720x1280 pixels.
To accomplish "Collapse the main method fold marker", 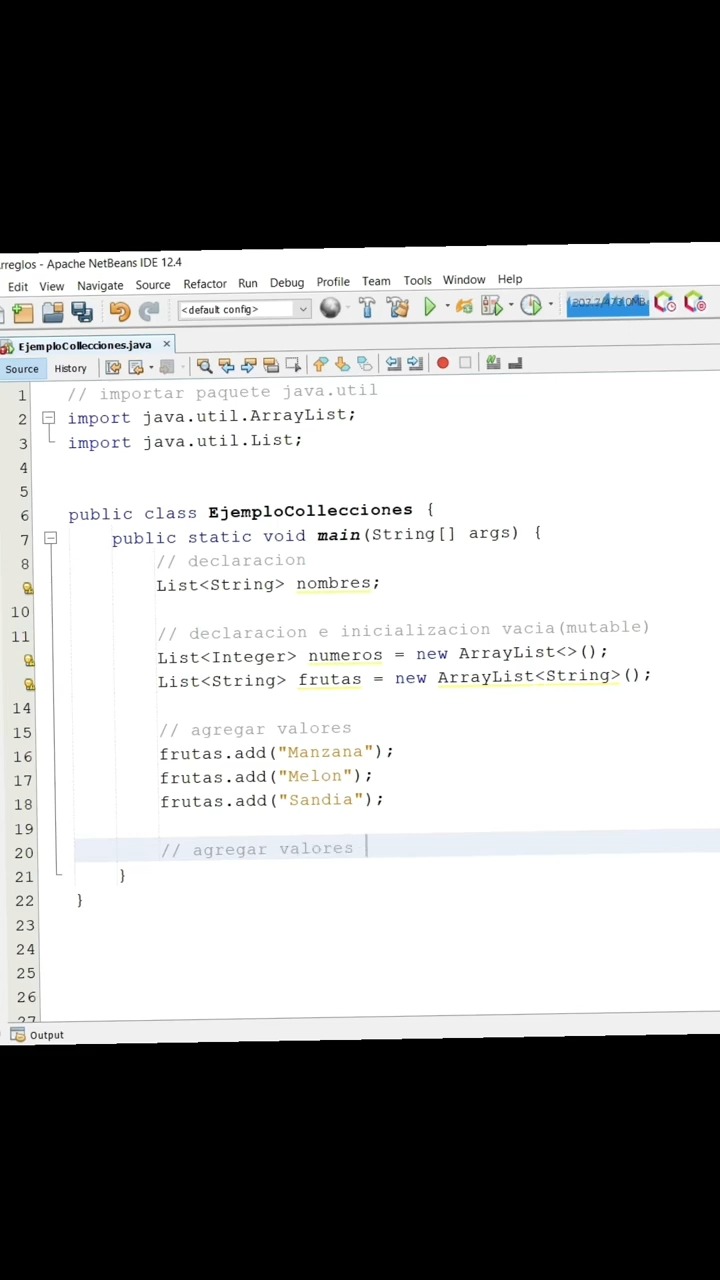I will click(x=50, y=539).
